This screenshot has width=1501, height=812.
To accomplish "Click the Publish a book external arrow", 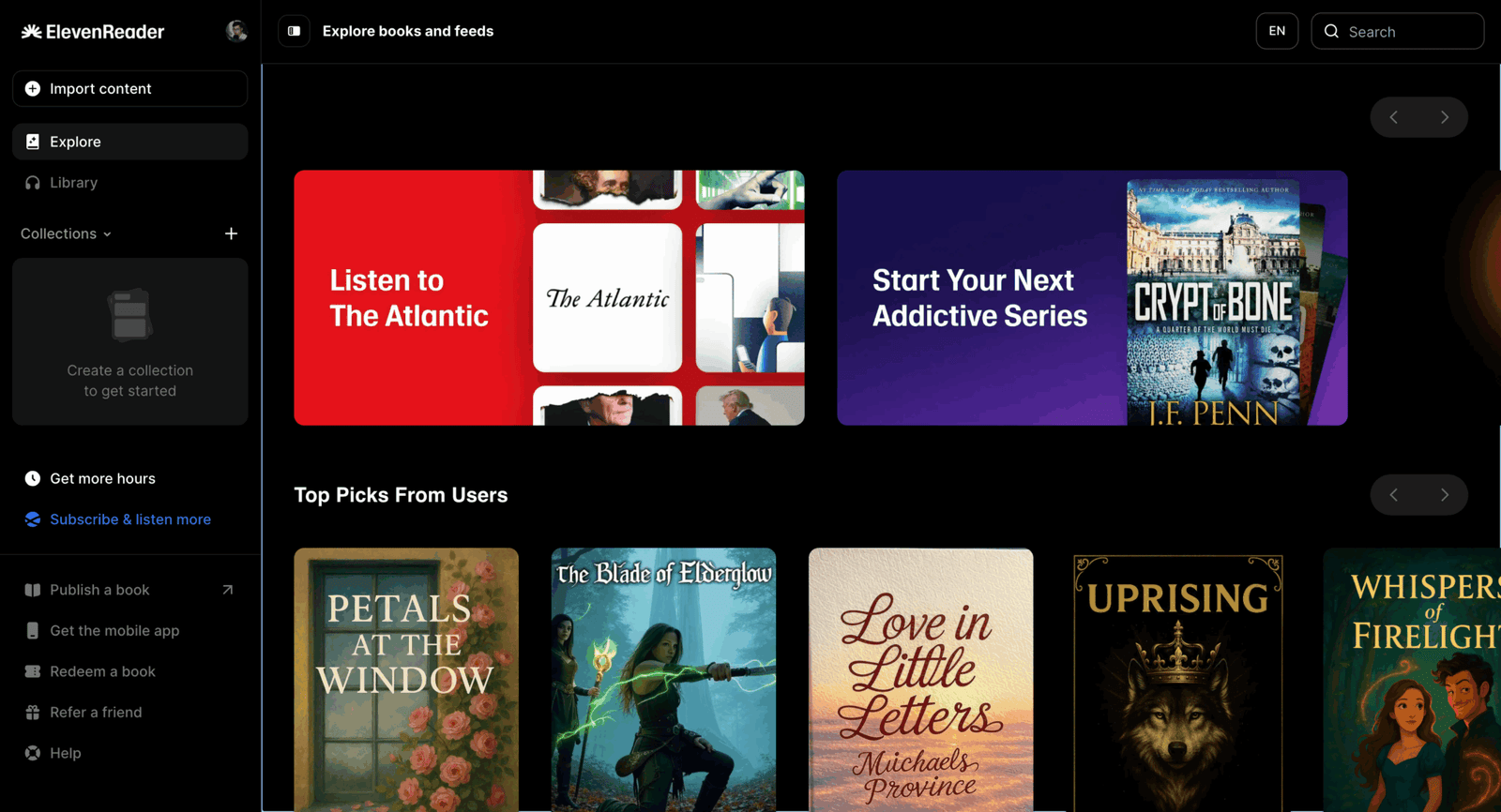I will [227, 590].
